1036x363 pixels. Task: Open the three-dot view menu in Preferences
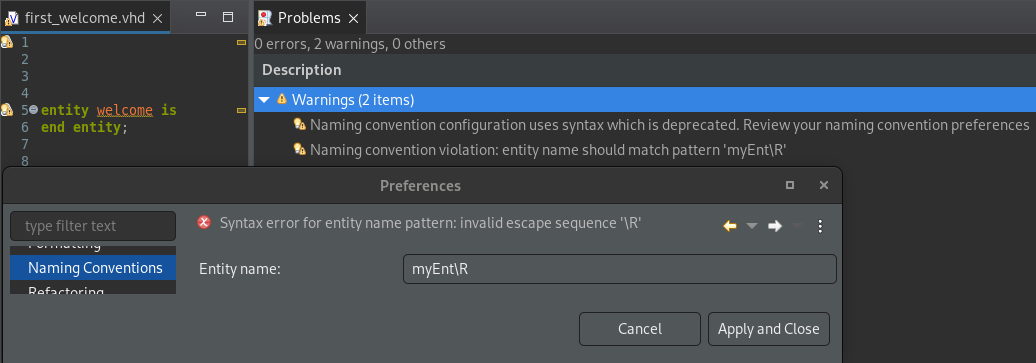click(820, 226)
